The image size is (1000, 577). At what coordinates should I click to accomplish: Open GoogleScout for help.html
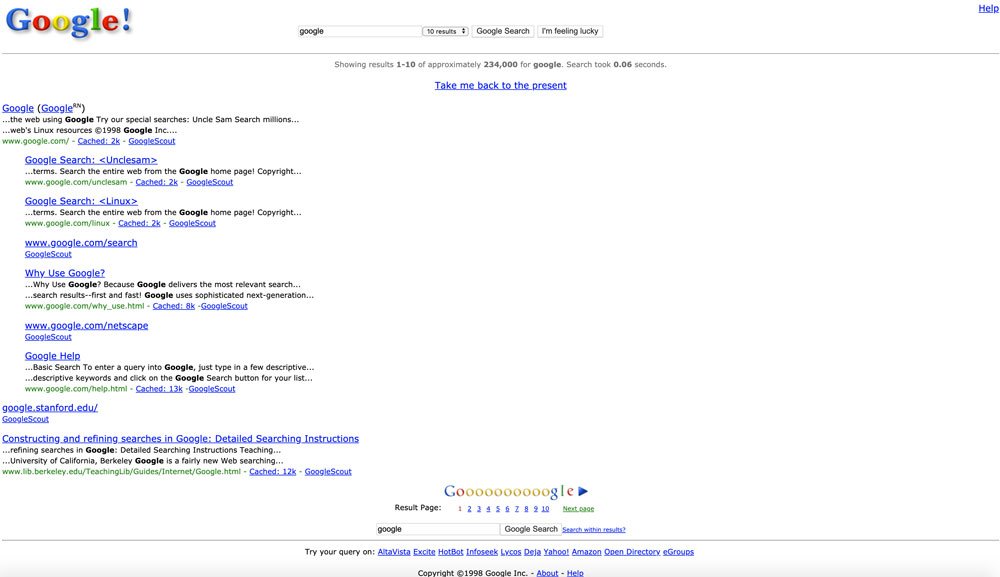212,389
